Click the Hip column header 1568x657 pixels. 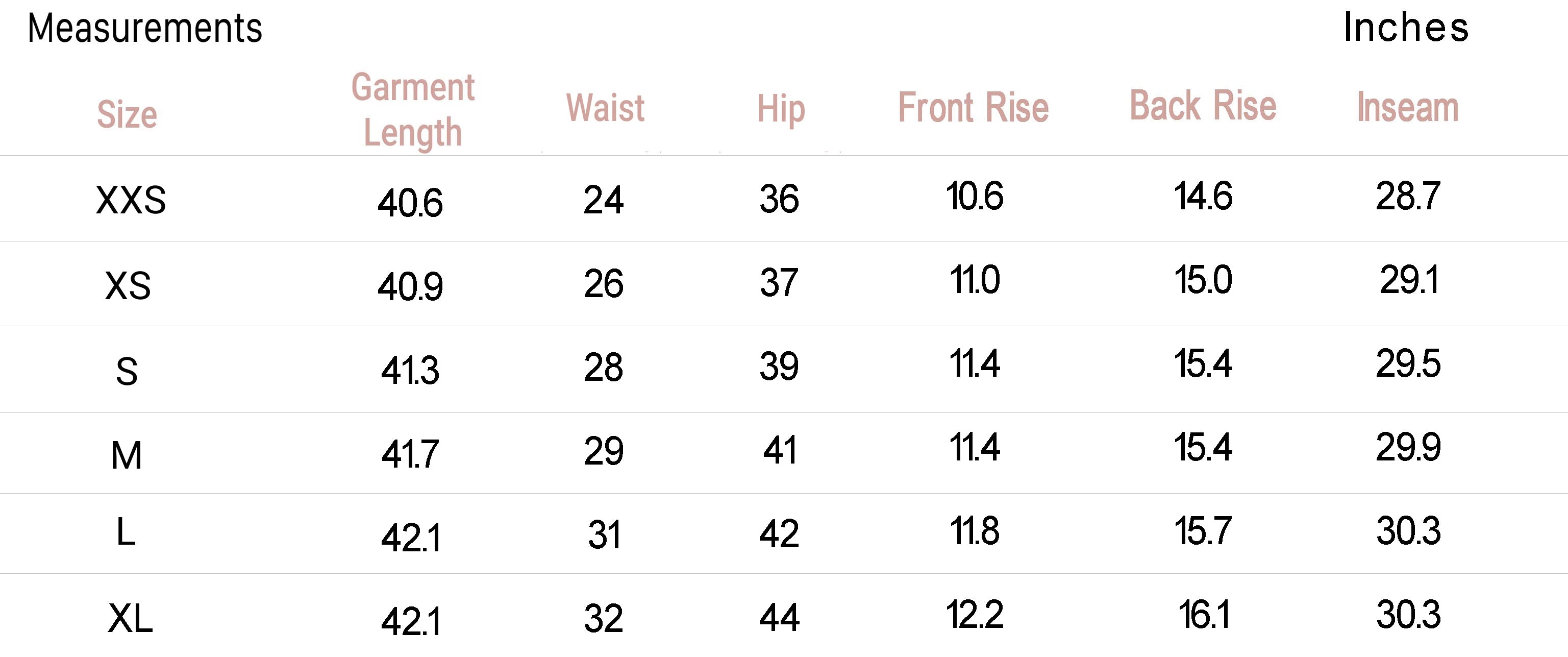(x=781, y=110)
